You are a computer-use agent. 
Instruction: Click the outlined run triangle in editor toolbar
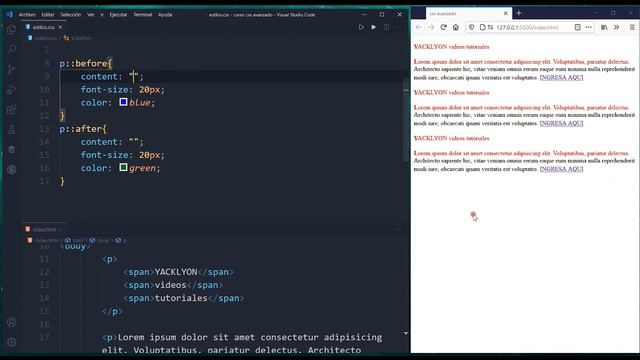point(361,27)
